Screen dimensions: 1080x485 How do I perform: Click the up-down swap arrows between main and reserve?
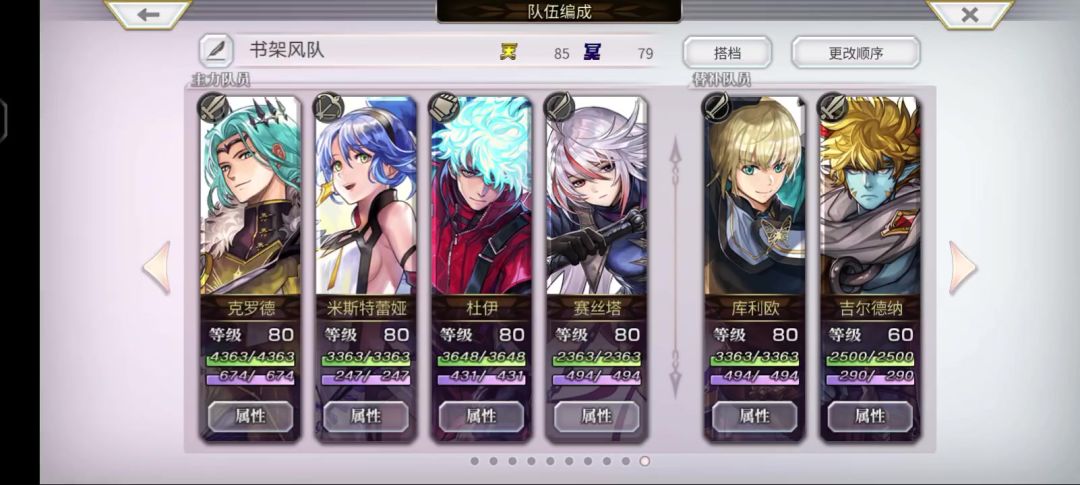pos(675,267)
